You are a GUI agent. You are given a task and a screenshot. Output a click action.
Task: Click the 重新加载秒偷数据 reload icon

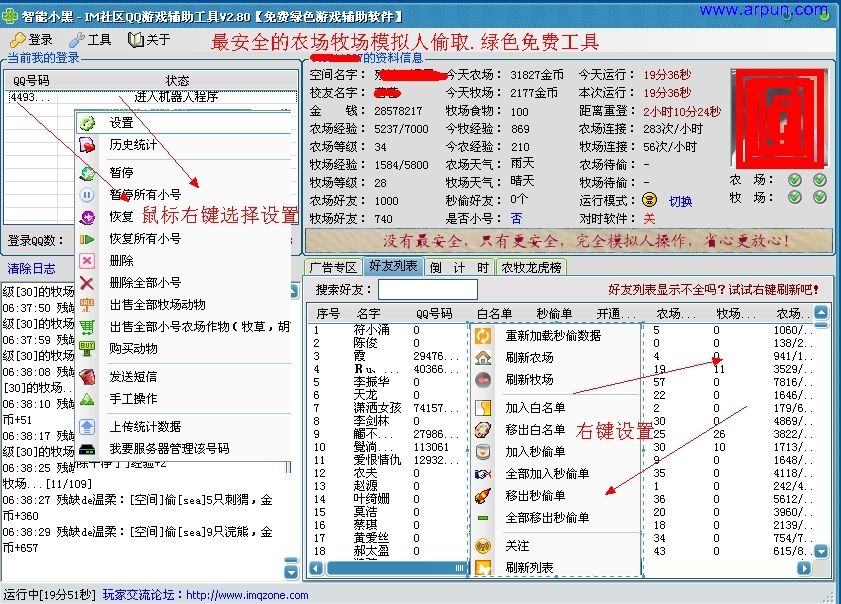(483, 336)
